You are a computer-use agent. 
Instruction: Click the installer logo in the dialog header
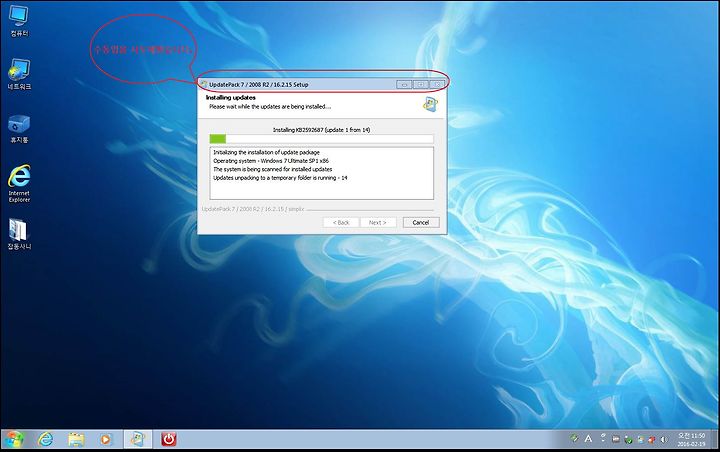(x=430, y=104)
